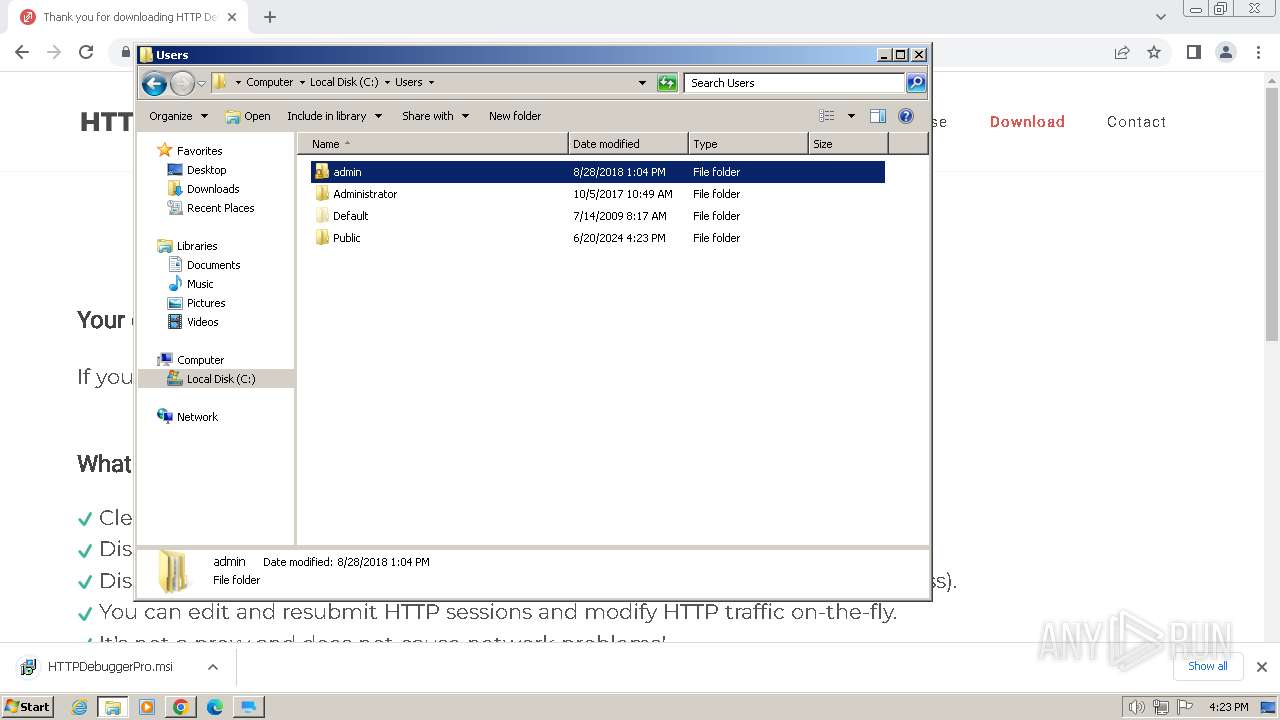Click the Local Disk (C:) breadcrumb
Screen dimensions: 1280x720
pos(344,83)
